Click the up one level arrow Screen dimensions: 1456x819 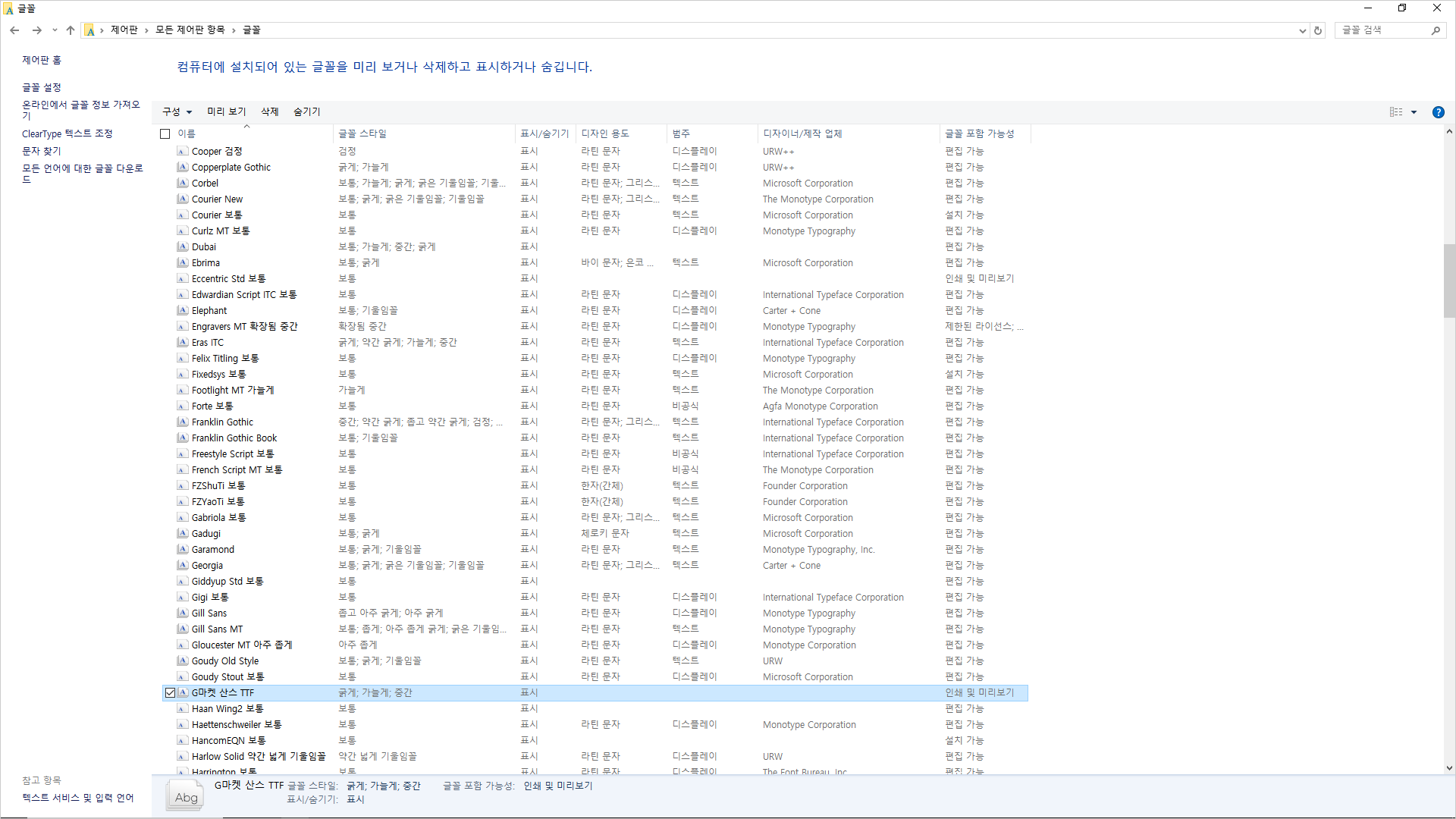(71, 30)
